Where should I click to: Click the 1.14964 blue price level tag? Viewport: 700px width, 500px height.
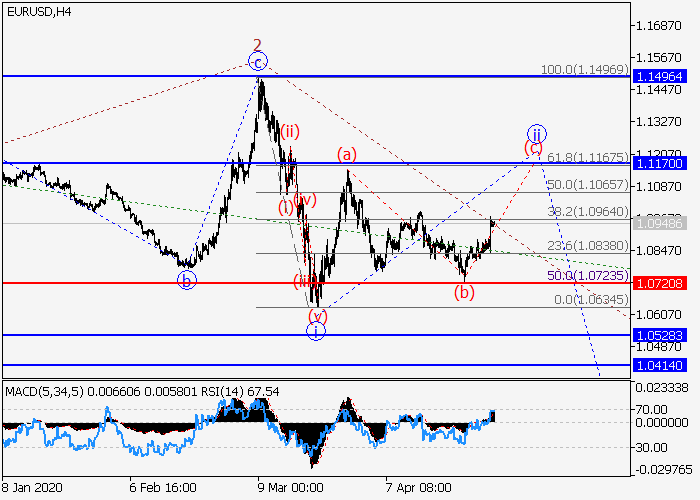tap(660, 76)
